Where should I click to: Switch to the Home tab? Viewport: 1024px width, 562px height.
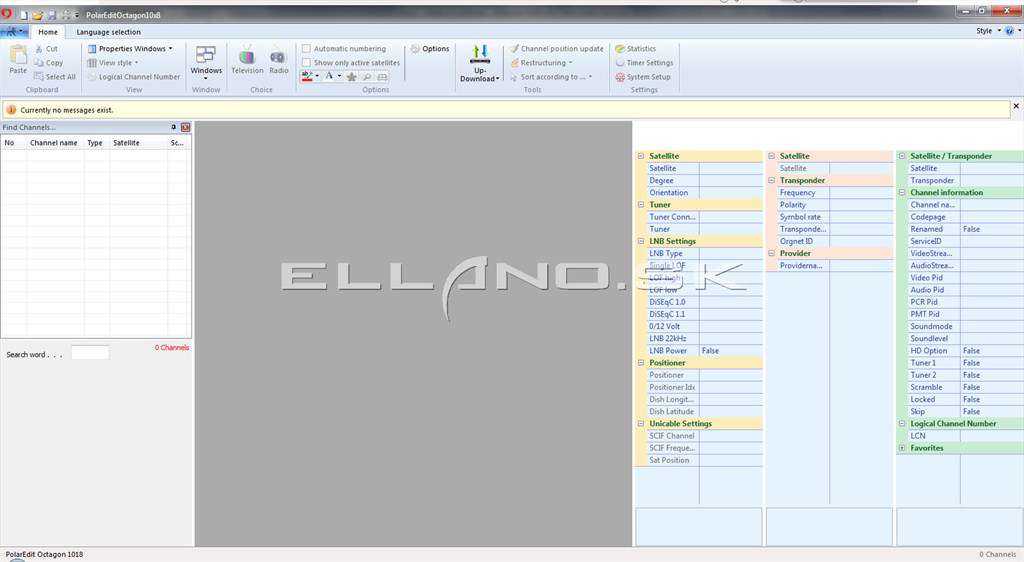coord(48,31)
